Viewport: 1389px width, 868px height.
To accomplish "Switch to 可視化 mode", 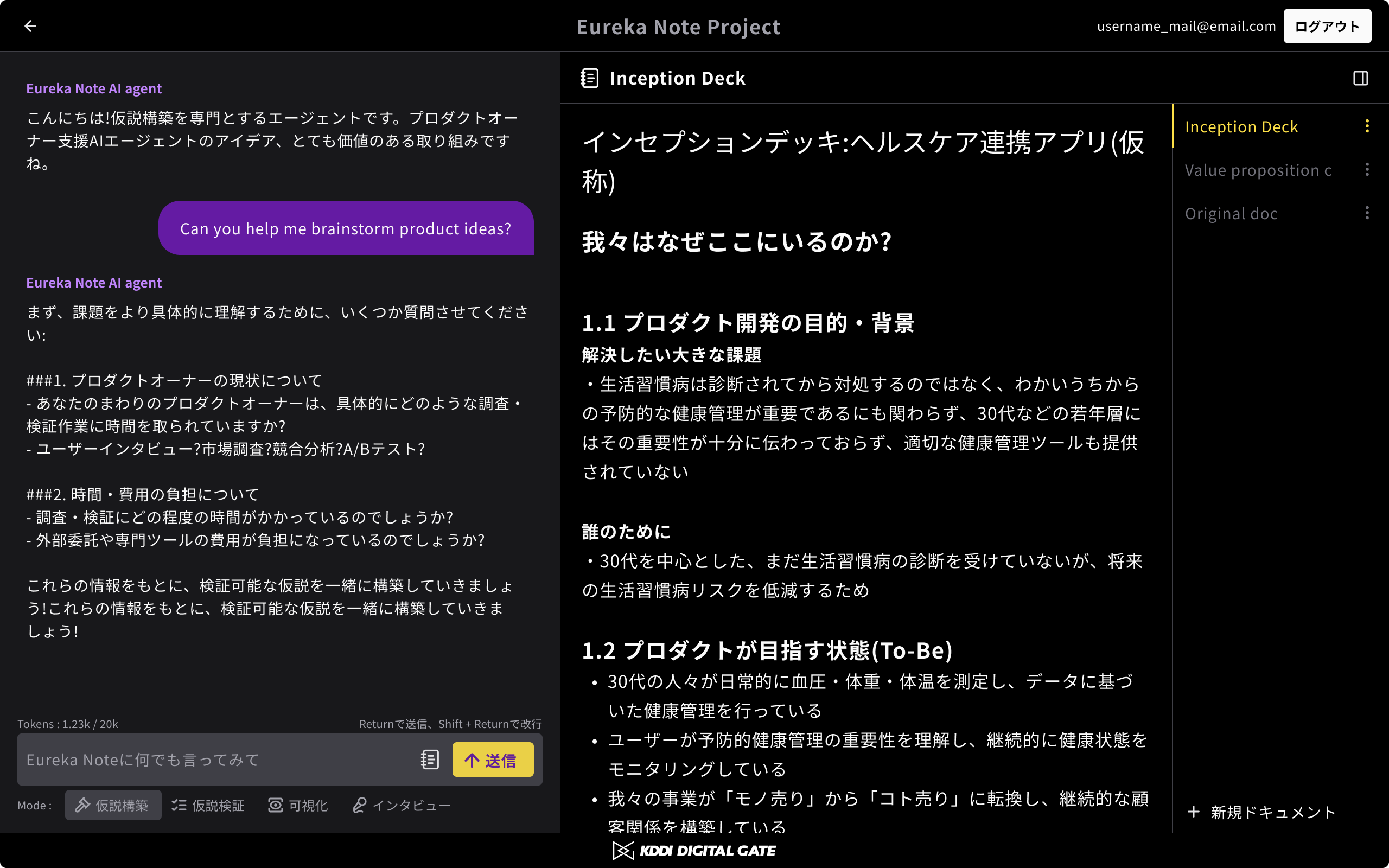I will (298, 805).
